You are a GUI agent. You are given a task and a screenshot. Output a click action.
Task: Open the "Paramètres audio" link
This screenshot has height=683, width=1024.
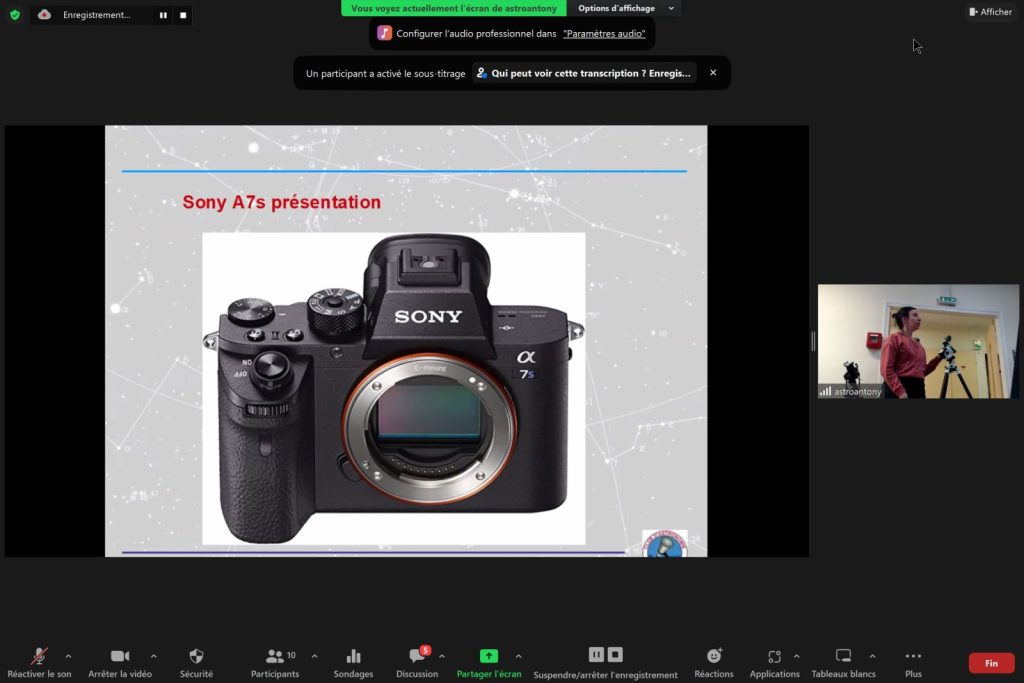click(x=604, y=33)
